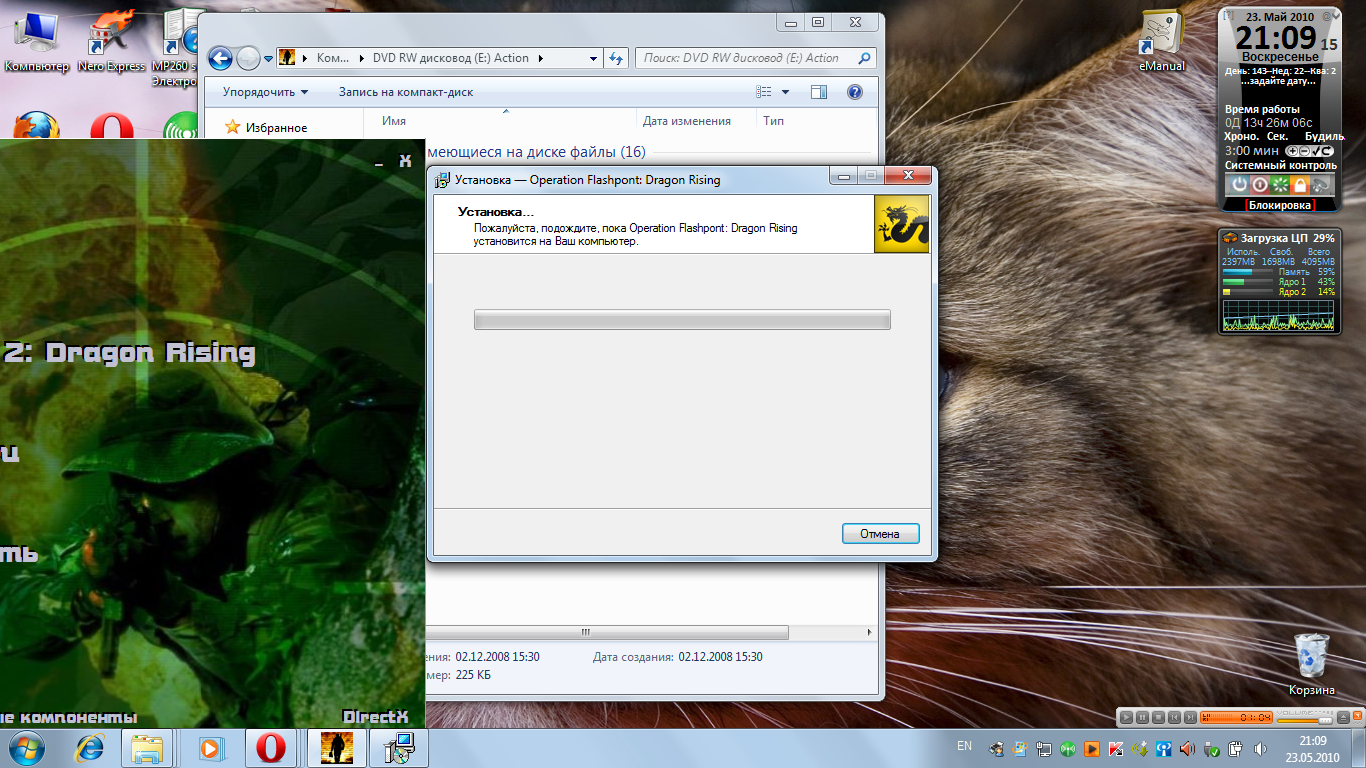Screen dimensions: 1366x768
Task: Open Kaspersky tray icon
Action: [1116, 748]
